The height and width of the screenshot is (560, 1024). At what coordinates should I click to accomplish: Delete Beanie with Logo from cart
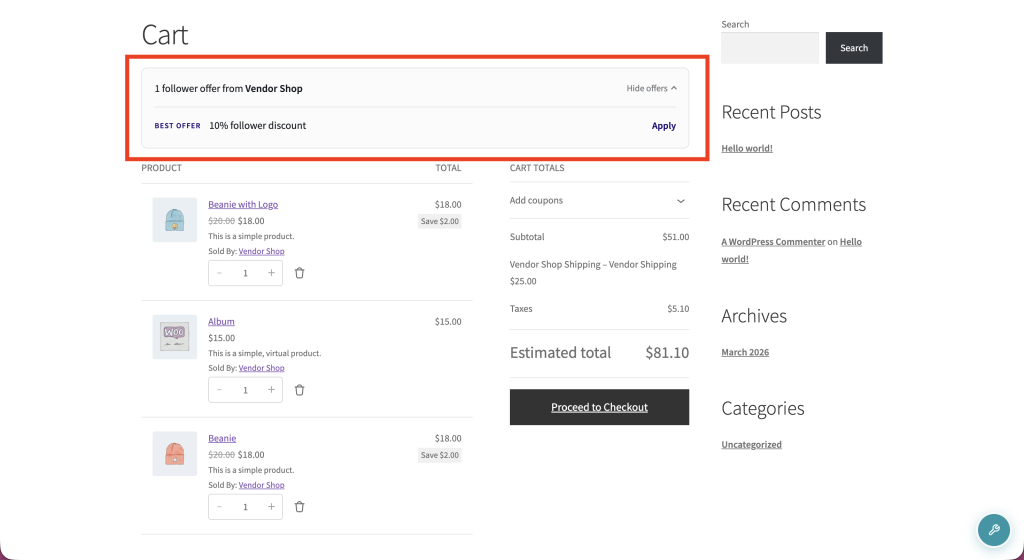click(299, 273)
